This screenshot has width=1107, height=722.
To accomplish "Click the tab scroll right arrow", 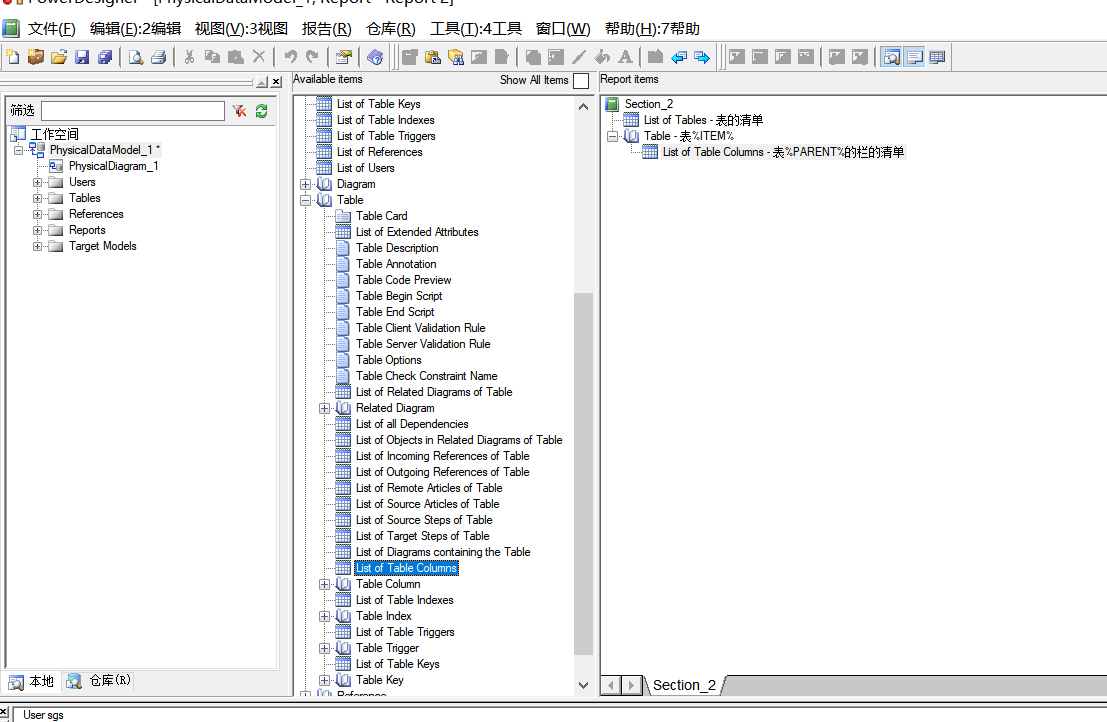I will pos(632,685).
